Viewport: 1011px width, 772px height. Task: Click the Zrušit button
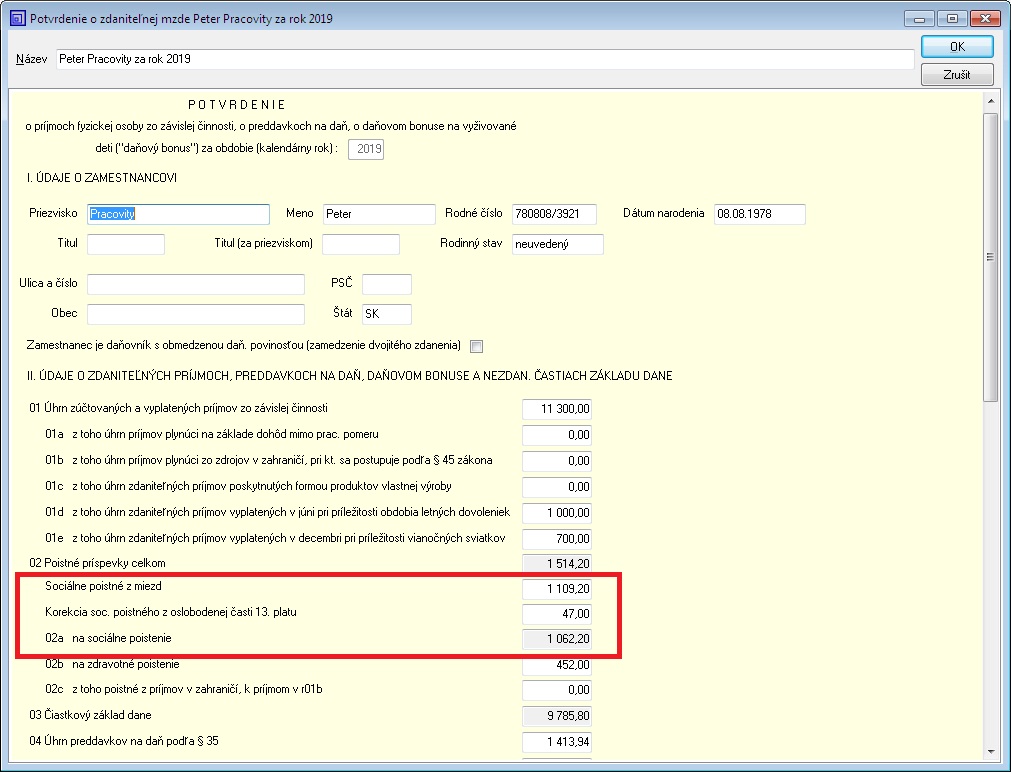coord(957,74)
